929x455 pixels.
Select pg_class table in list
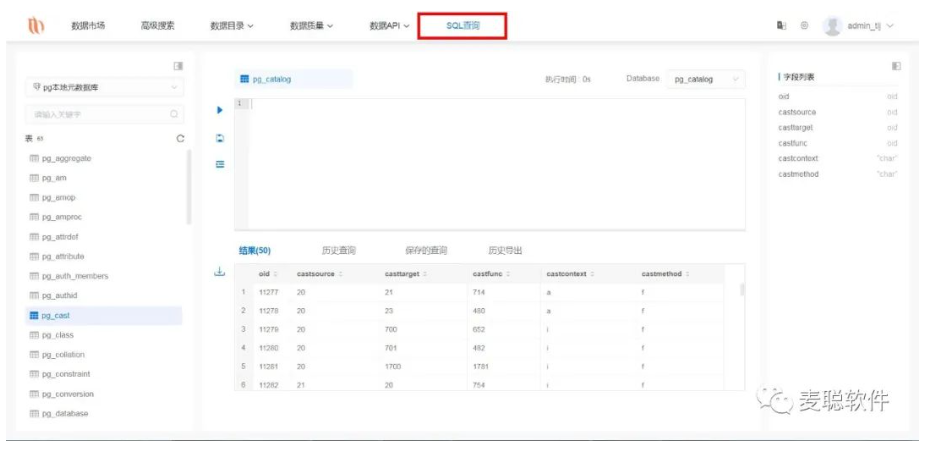[58, 335]
